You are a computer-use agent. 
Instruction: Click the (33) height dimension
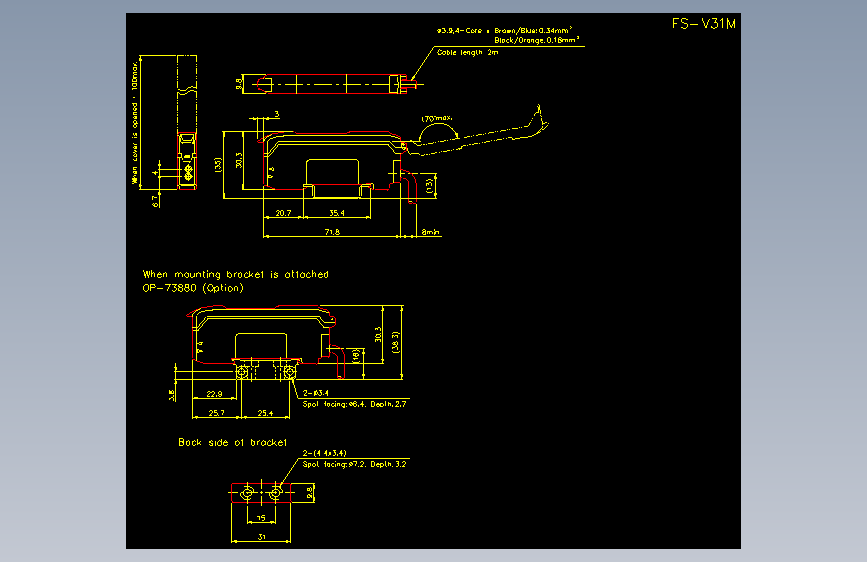point(218,165)
